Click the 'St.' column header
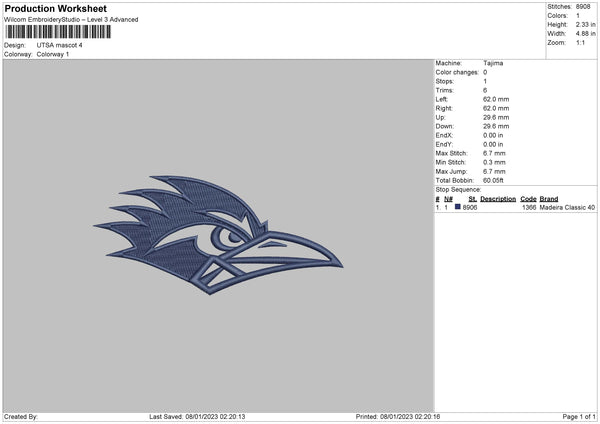 (473, 199)
